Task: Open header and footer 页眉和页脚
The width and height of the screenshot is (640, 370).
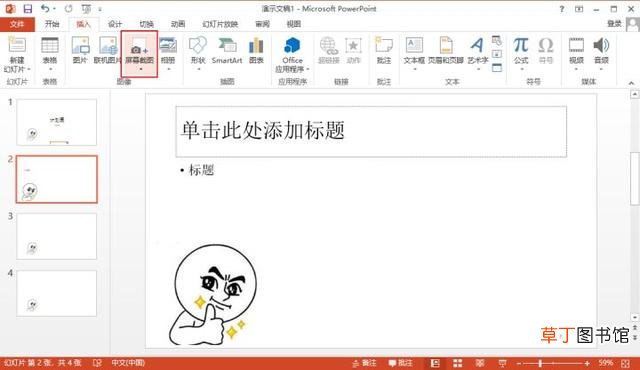Action: (x=446, y=50)
